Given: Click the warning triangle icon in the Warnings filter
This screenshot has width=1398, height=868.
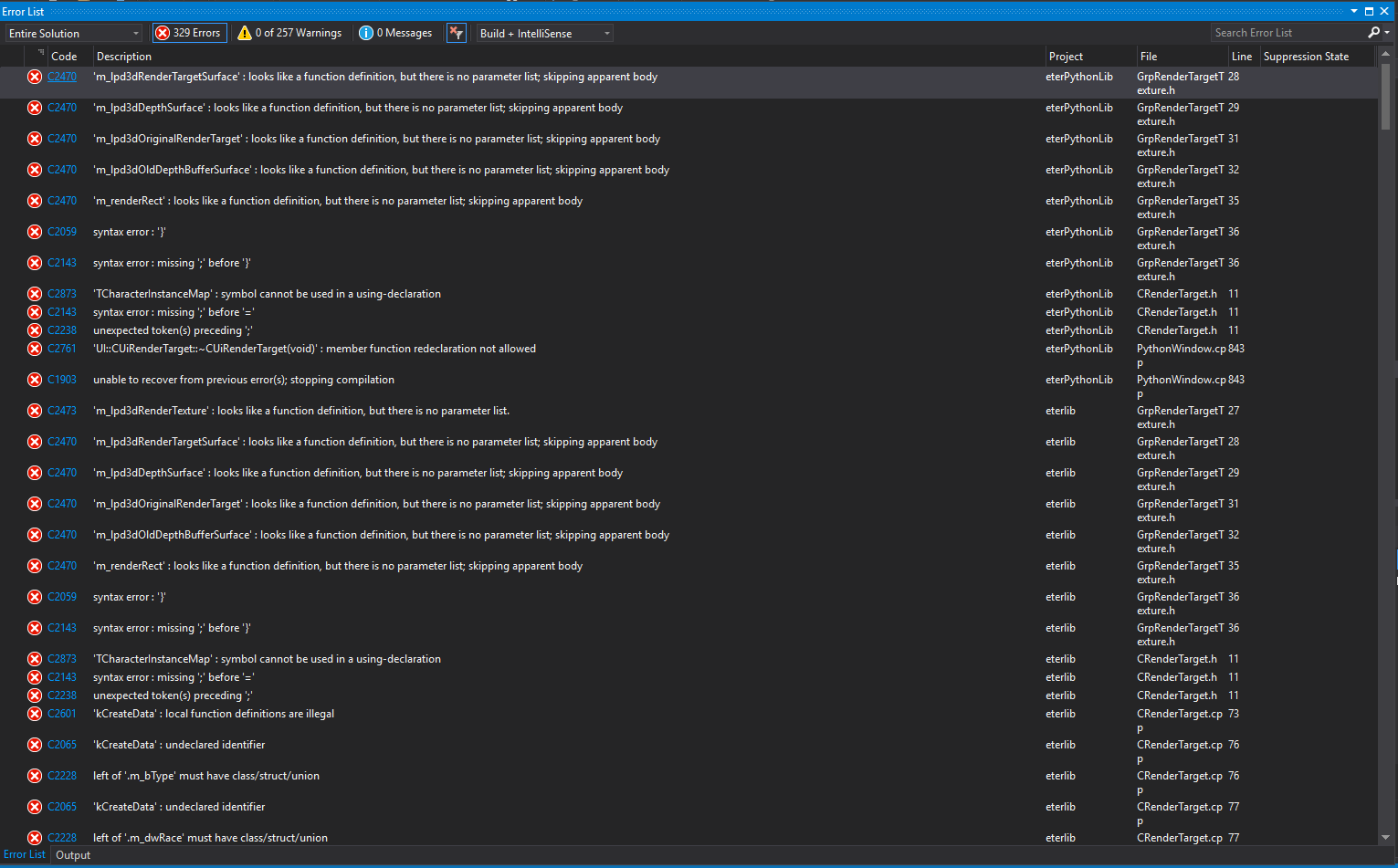Looking at the screenshot, I should 243,32.
